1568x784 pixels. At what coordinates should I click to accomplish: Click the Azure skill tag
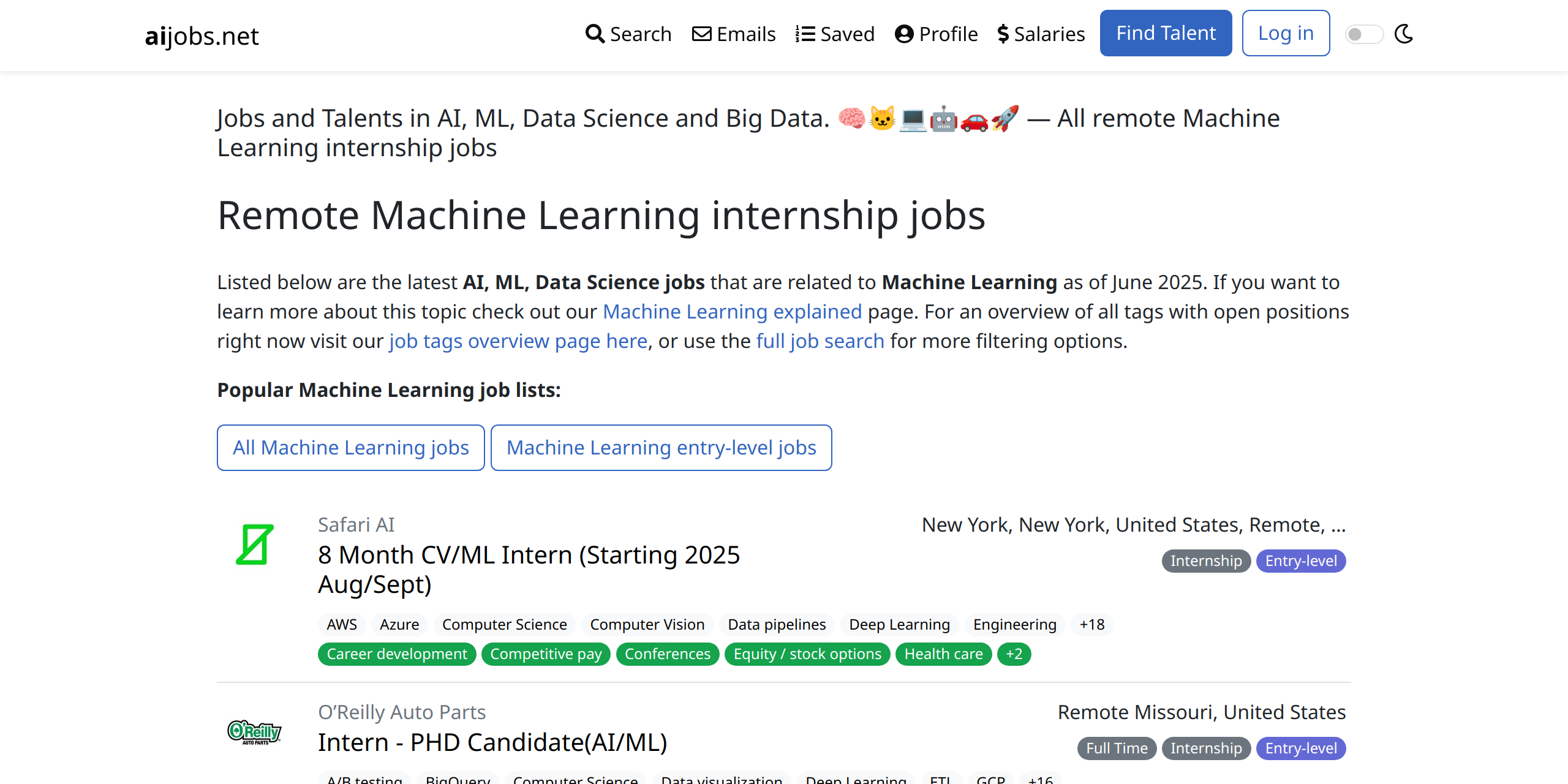pos(399,625)
